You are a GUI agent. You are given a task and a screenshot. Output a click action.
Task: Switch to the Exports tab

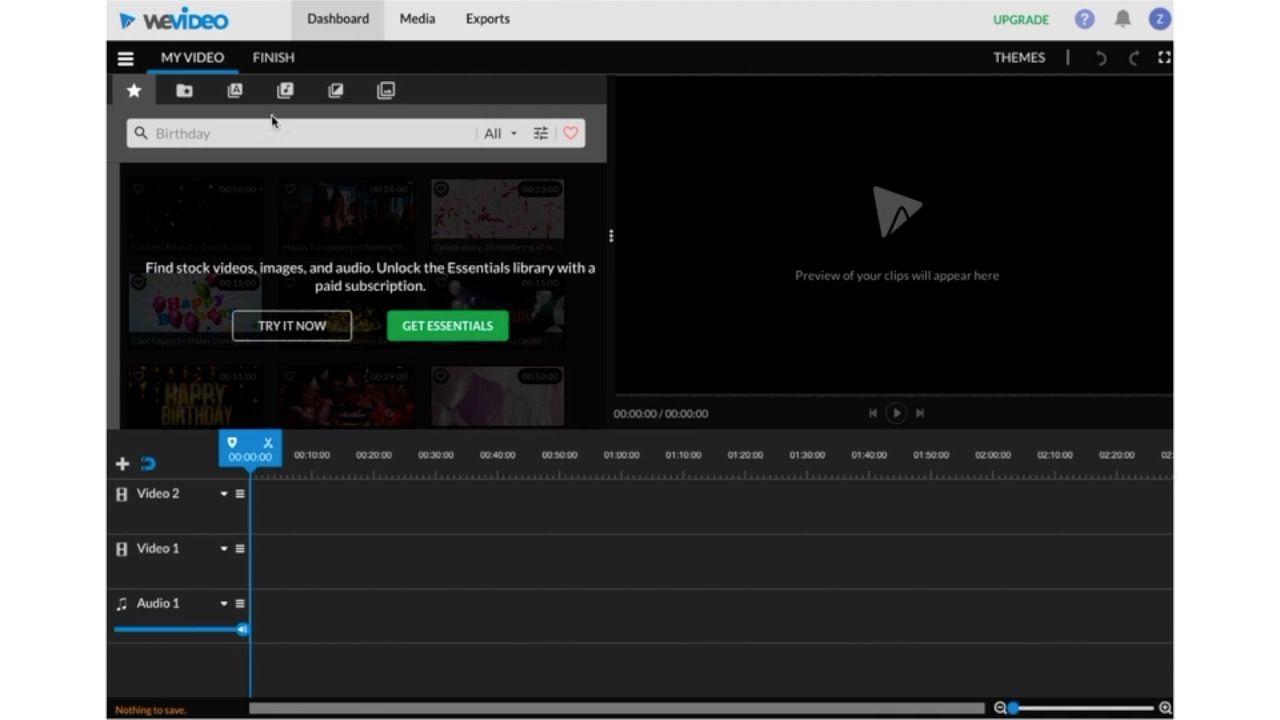(x=488, y=19)
